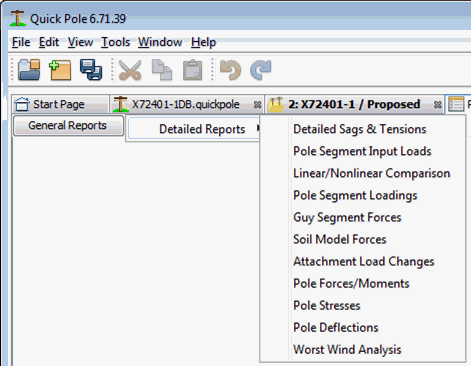
Task: Select the 2: X72401-1 / Proposed tab
Action: pyautogui.click(x=354, y=104)
